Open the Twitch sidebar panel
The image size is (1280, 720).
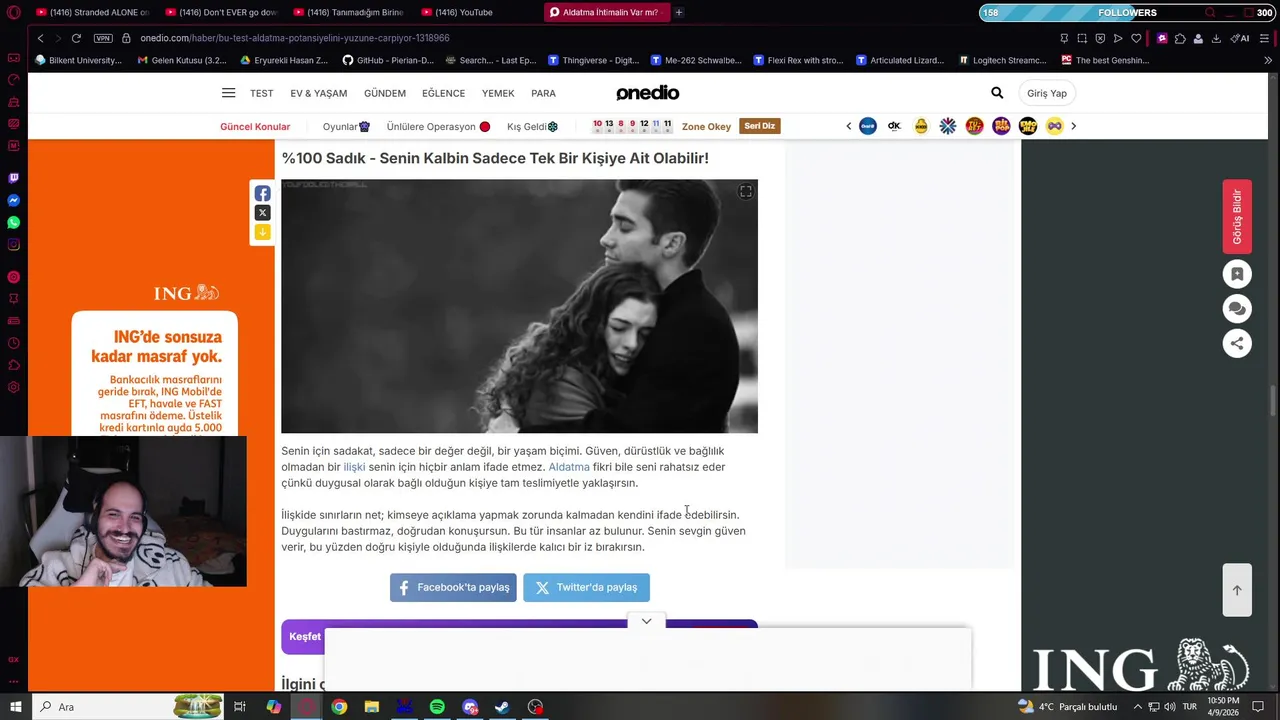(x=13, y=178)
